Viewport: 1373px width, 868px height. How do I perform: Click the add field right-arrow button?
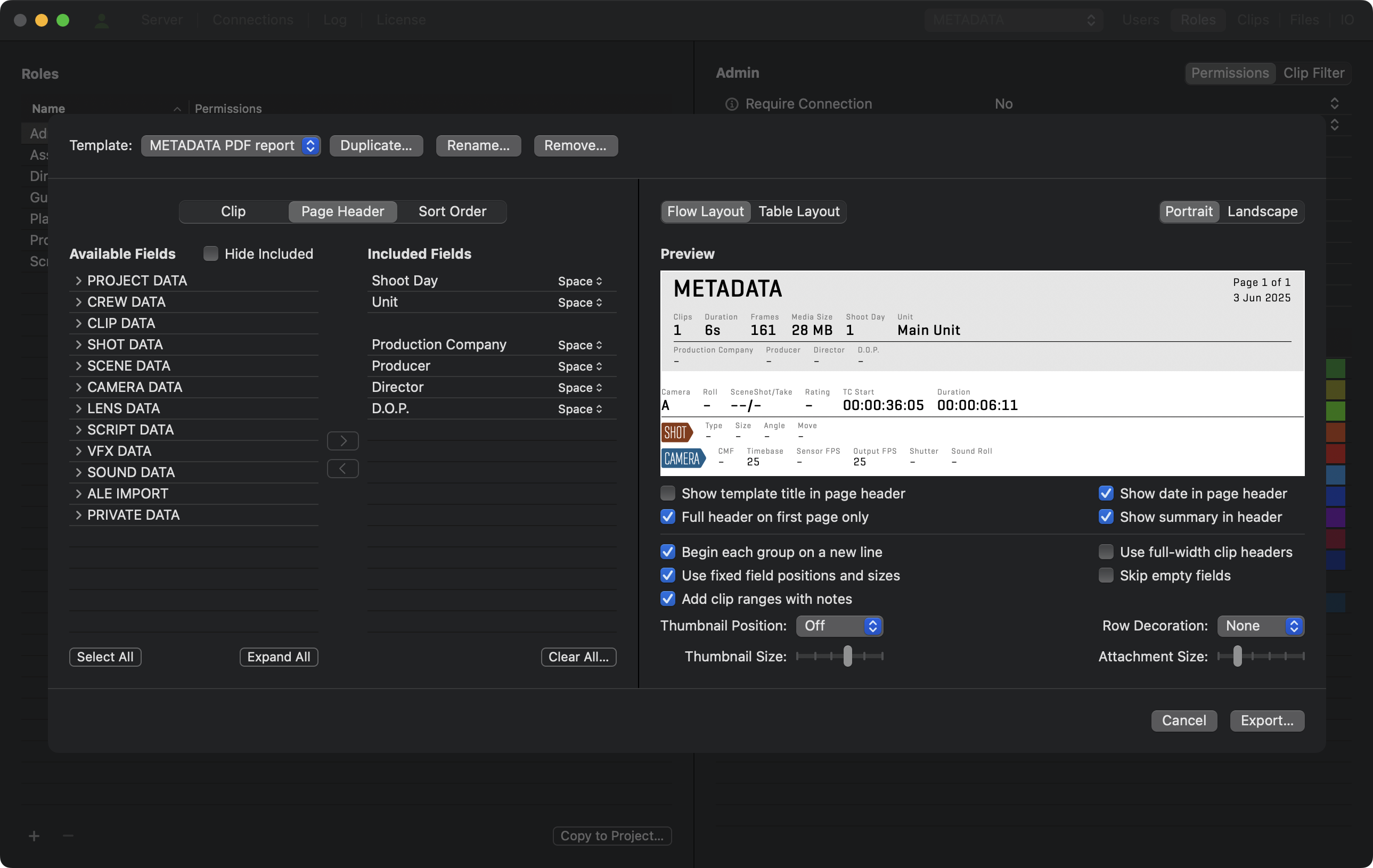(x=342, y=440)
